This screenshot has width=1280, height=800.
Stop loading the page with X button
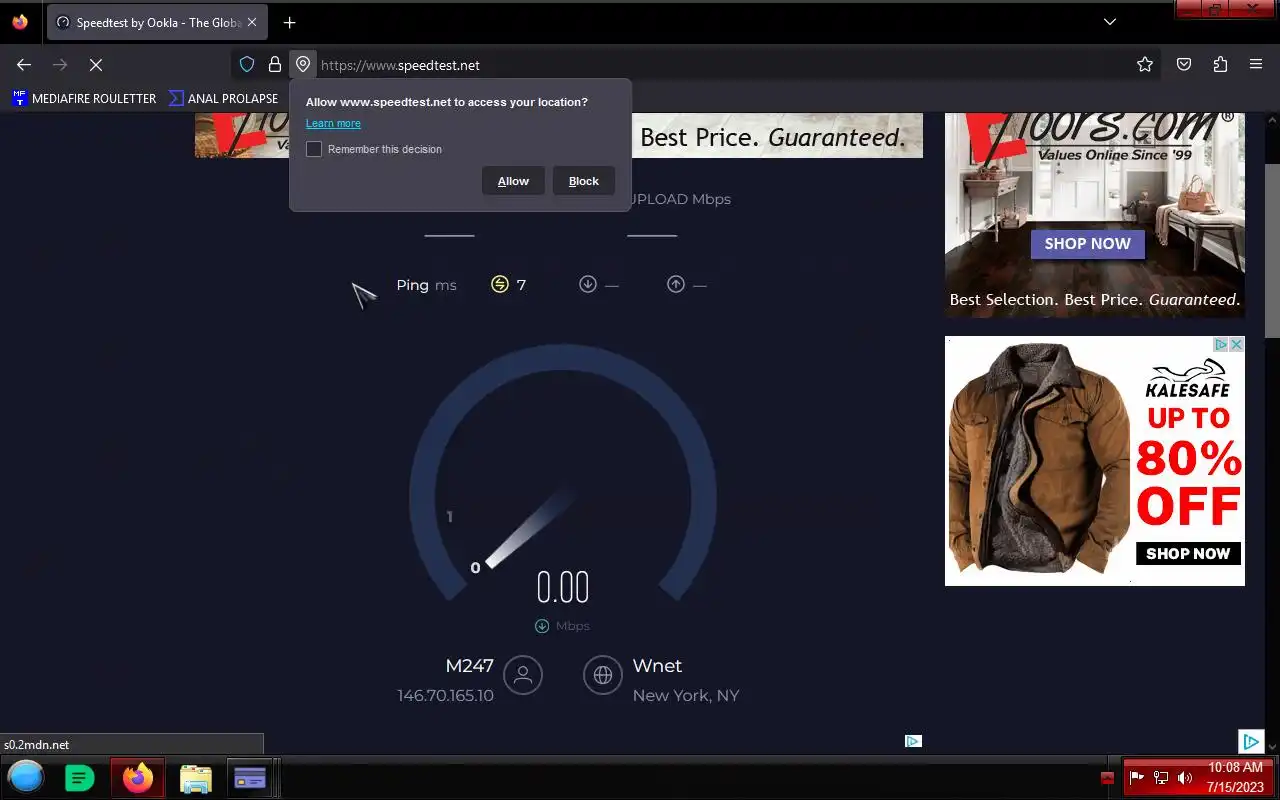pos(96,65)
